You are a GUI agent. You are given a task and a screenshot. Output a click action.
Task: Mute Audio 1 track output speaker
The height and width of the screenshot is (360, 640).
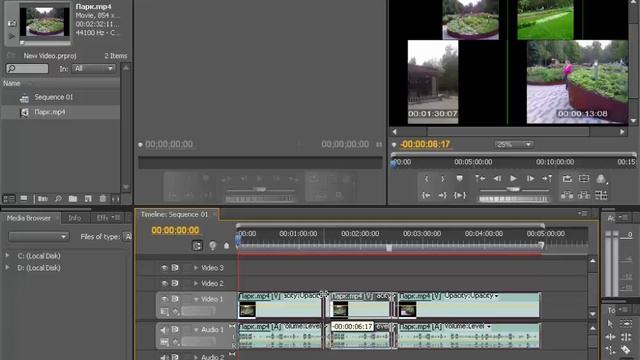[x=164, y=330]
